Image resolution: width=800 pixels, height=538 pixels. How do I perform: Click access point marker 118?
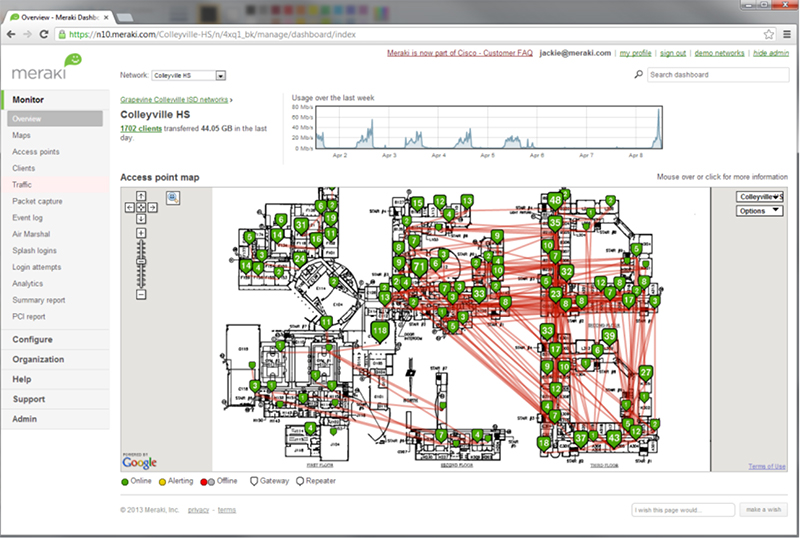(380, 331)
